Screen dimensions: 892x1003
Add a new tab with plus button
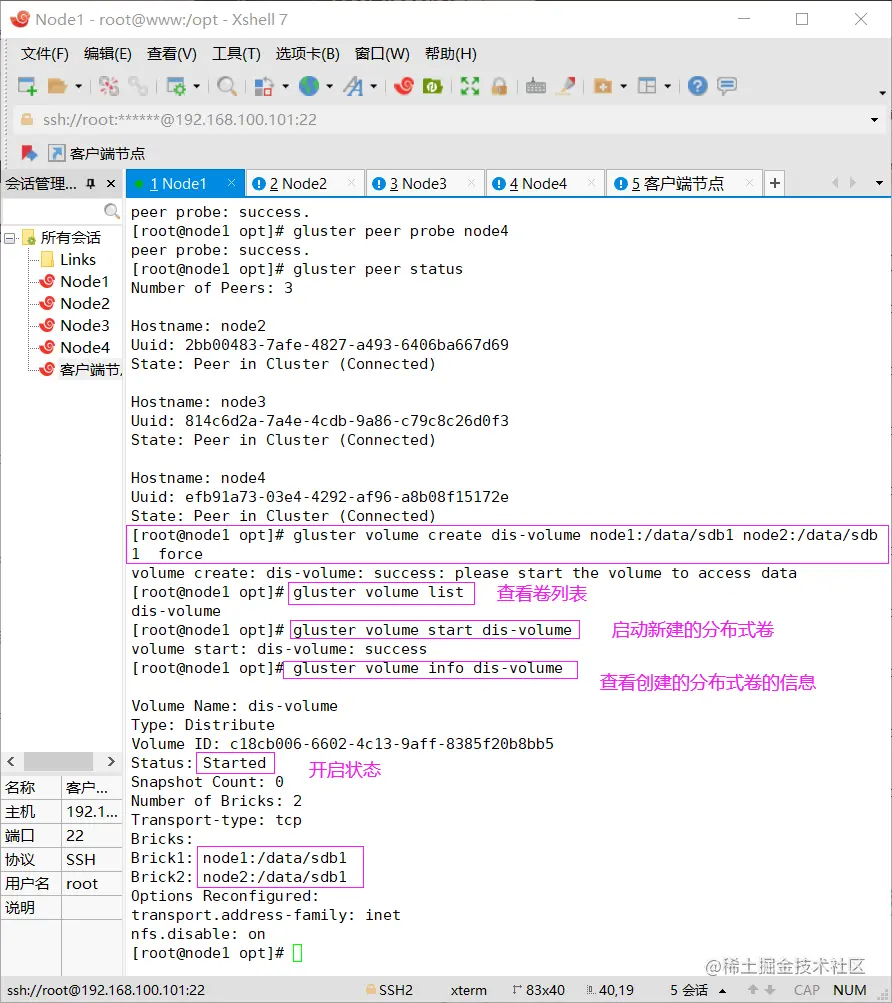tap(774, 184)
